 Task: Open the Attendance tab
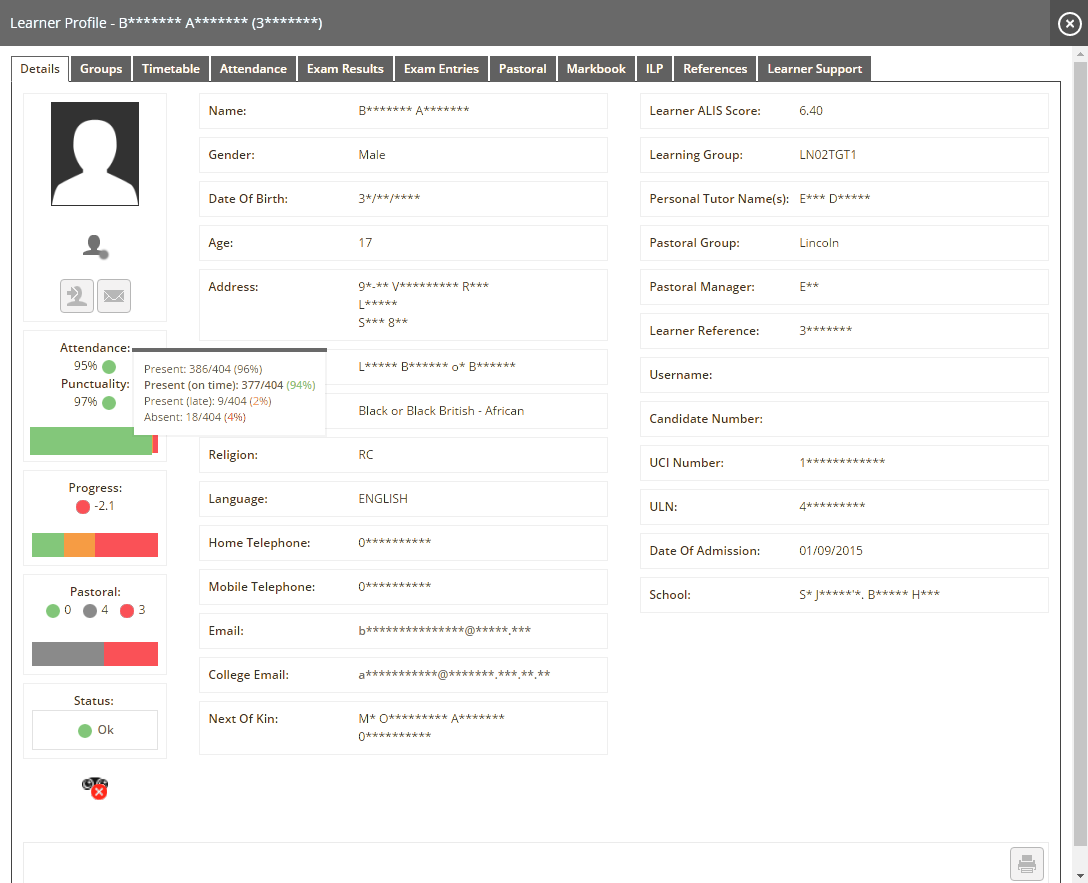pyautogui.click(x=253, y=69)
